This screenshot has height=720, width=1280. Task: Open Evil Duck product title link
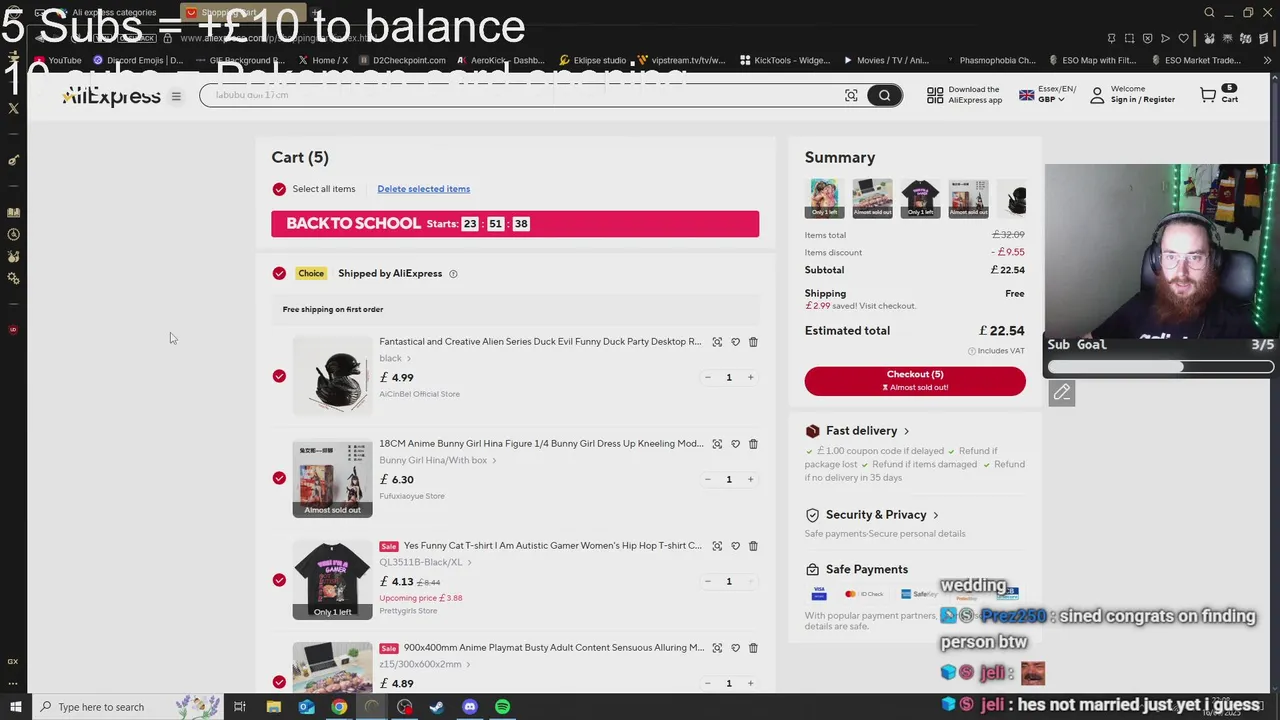(540, 342)
